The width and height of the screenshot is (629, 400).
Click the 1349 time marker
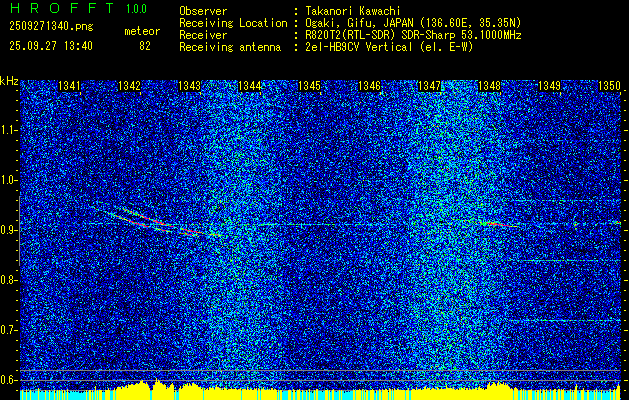point(549,85)
